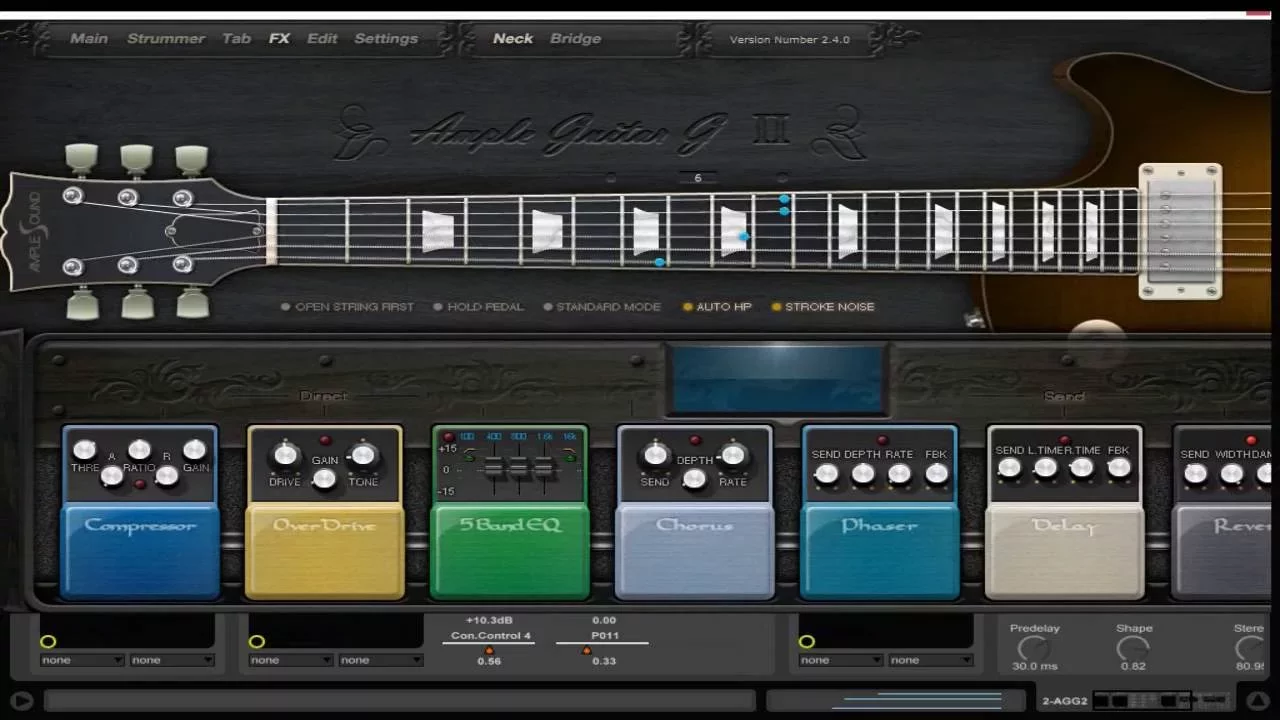Click the Delay L.TIME knob

click(1046, 468)
